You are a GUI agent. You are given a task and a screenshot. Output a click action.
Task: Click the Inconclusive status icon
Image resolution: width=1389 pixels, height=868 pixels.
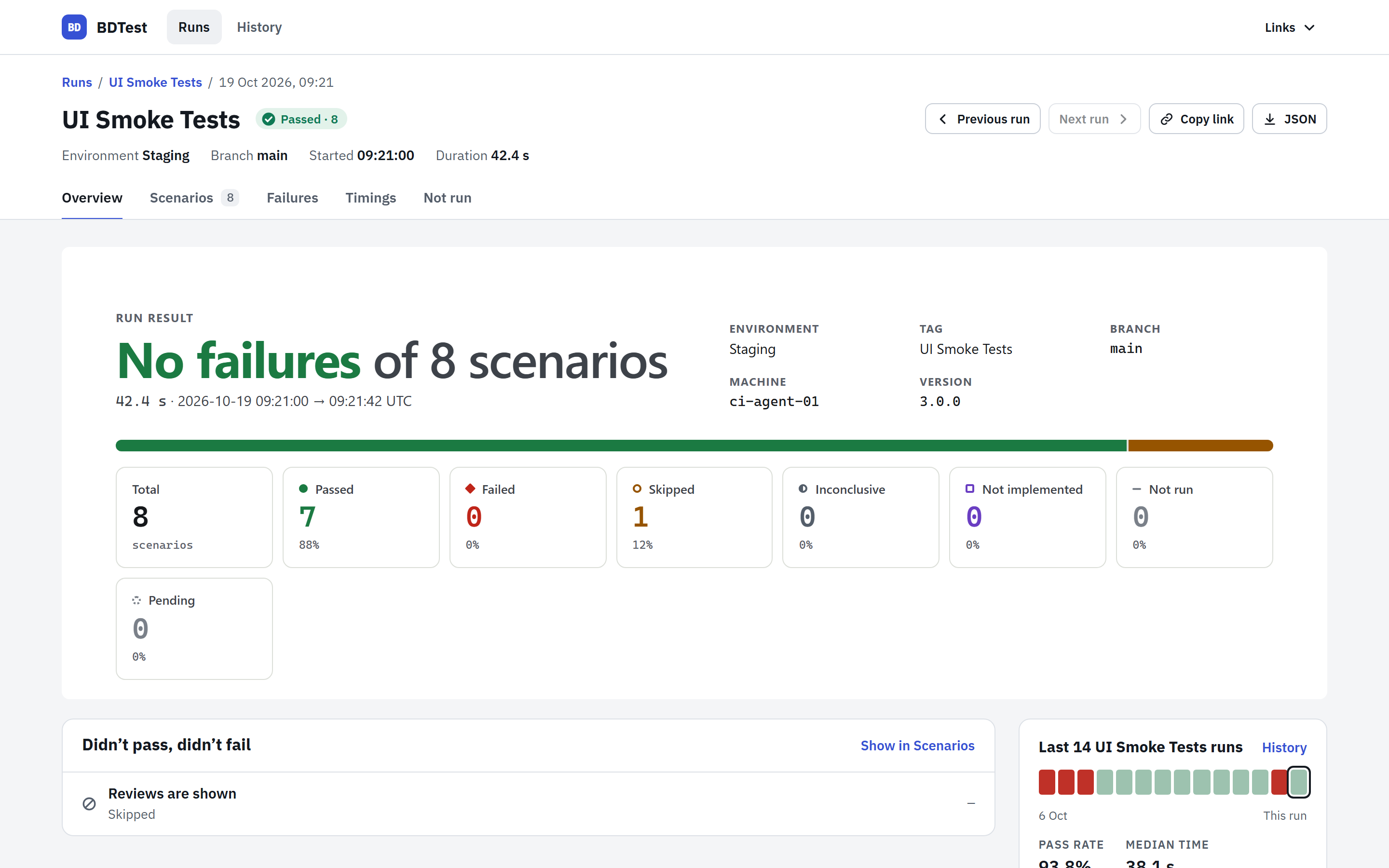pos(803,488)
